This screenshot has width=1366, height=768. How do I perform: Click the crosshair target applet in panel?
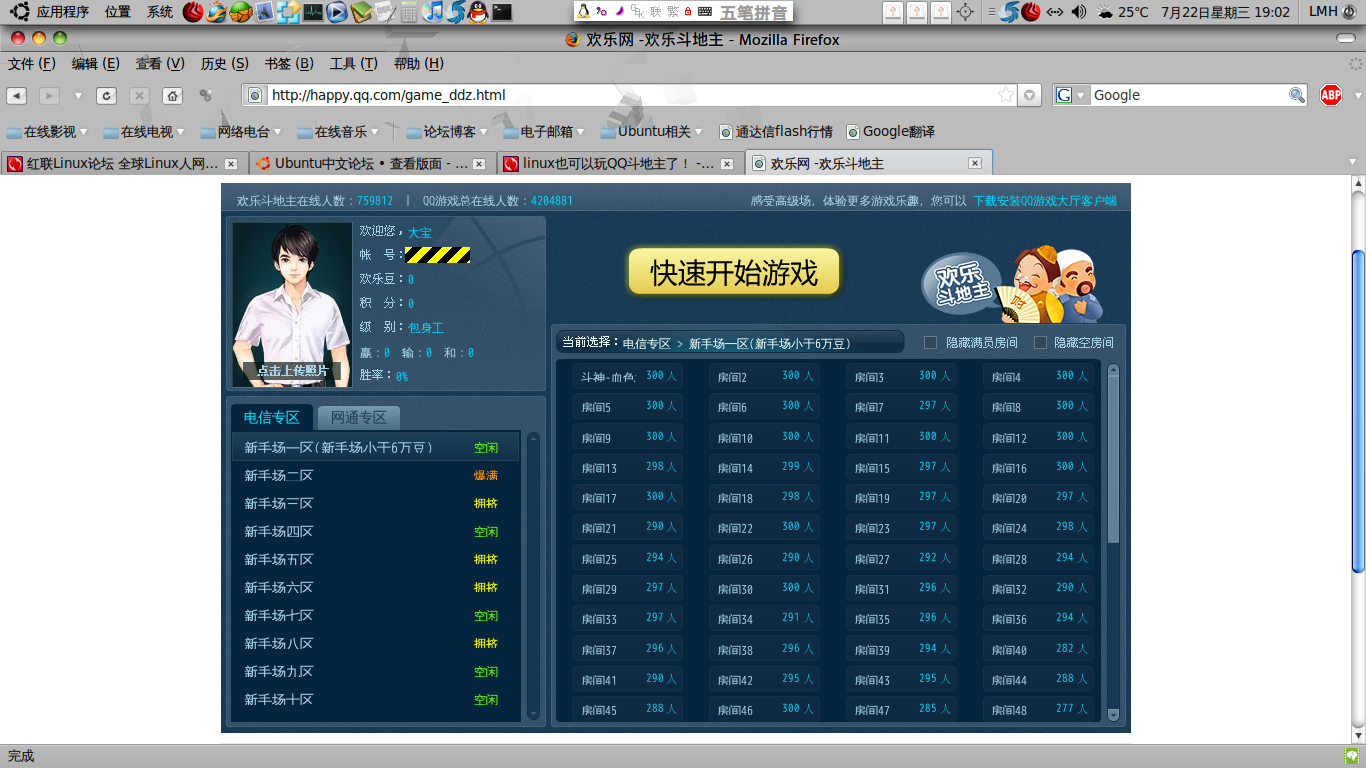[x=965, y=12]
